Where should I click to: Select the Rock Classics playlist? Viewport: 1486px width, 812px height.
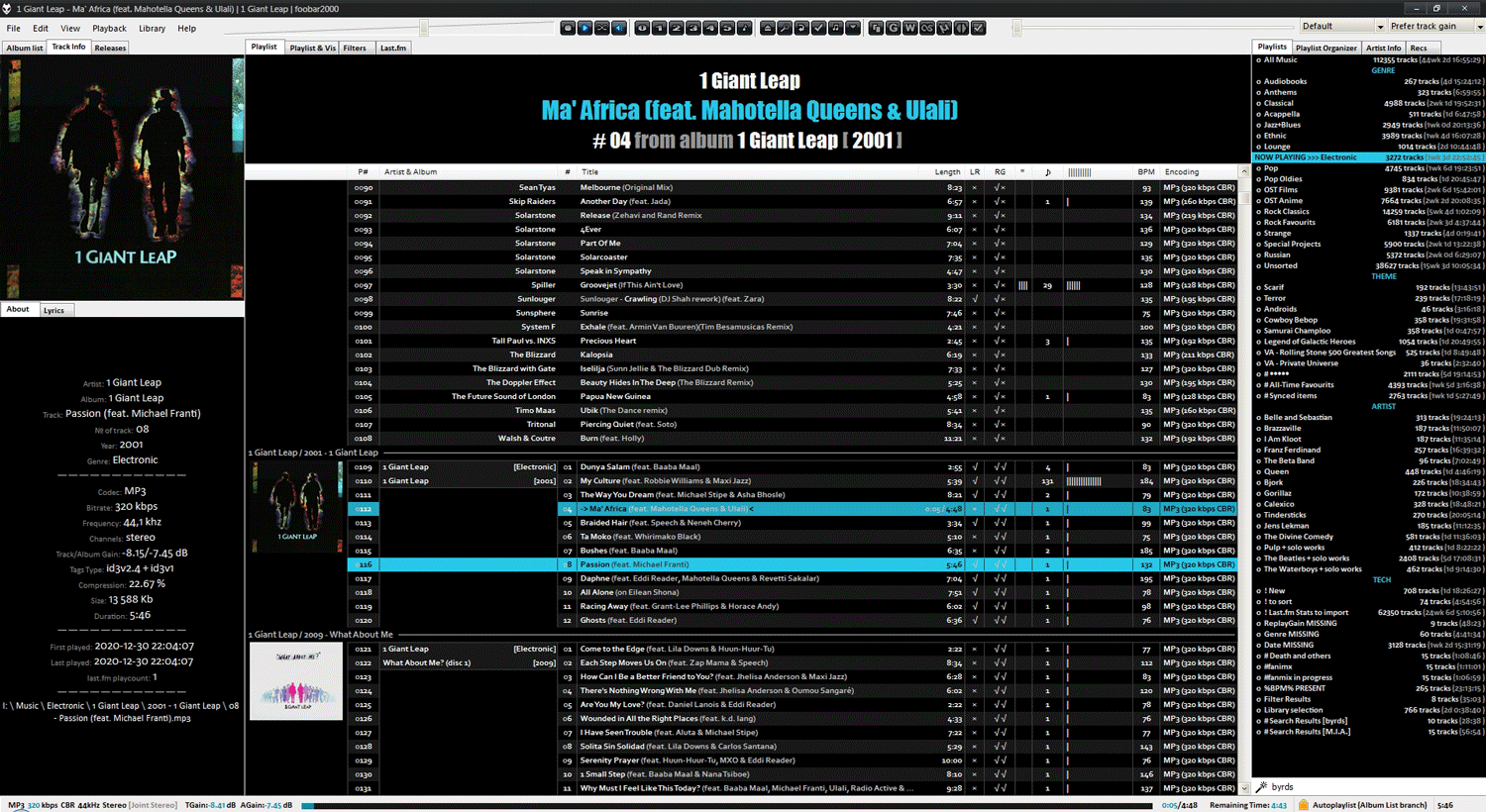point(1286,212)
